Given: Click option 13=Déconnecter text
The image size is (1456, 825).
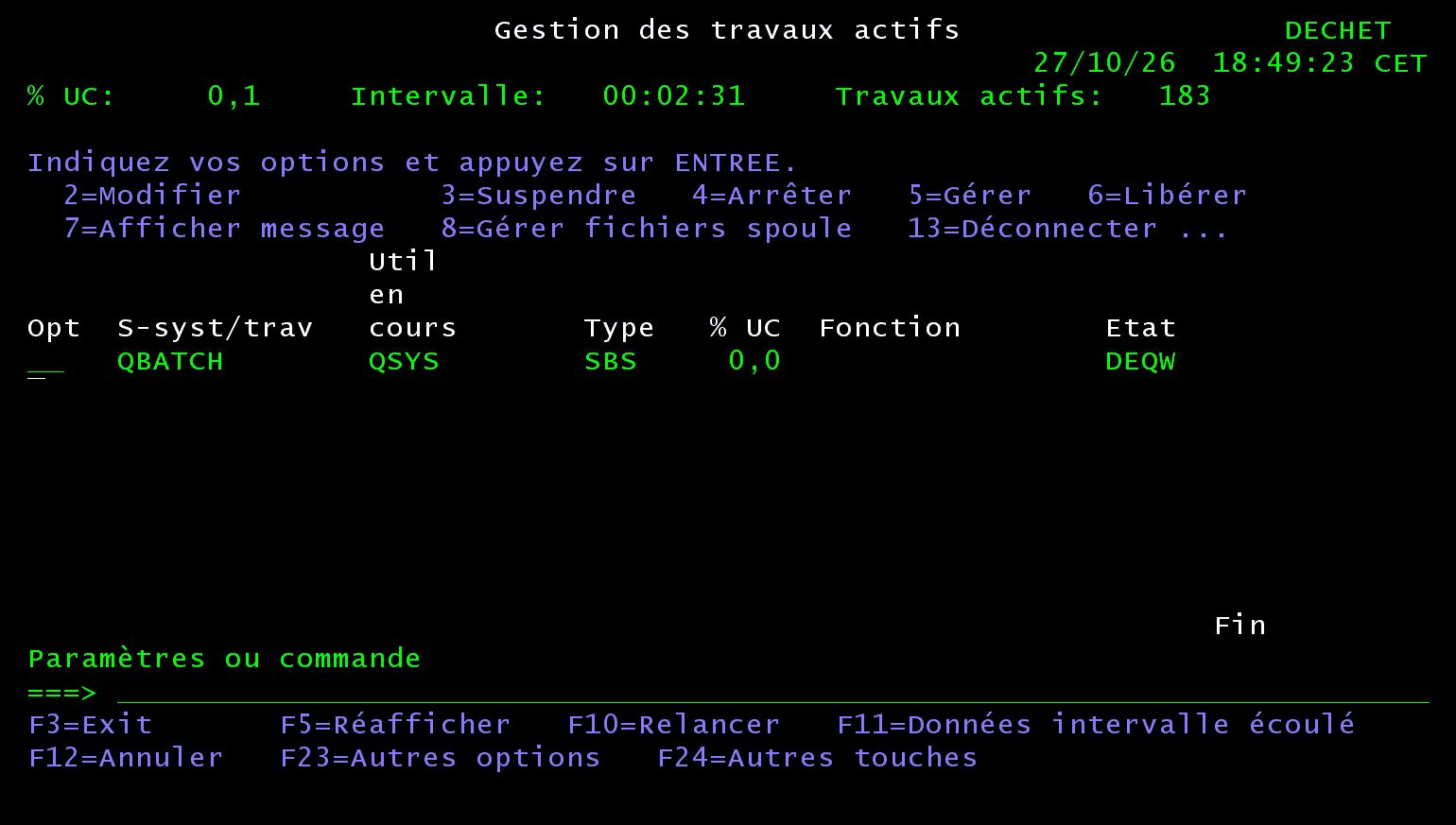Looking at the screenshot, I should [x=1032, y=229].
